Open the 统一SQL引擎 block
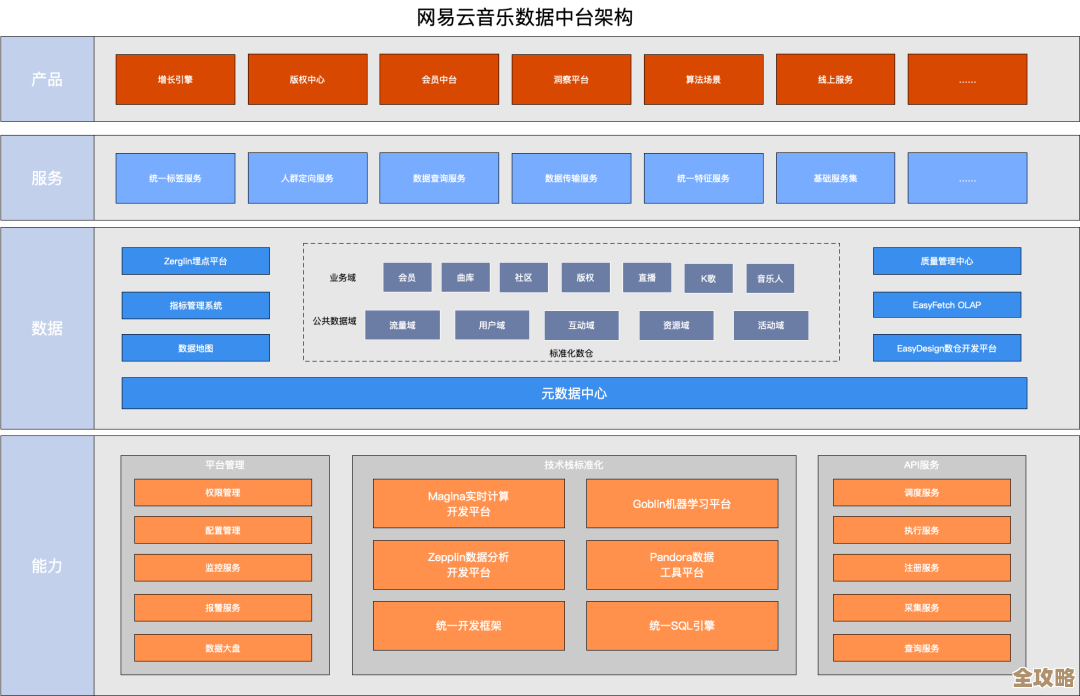The width and height of the screenshot is (1080, 696). pos(681,626)
